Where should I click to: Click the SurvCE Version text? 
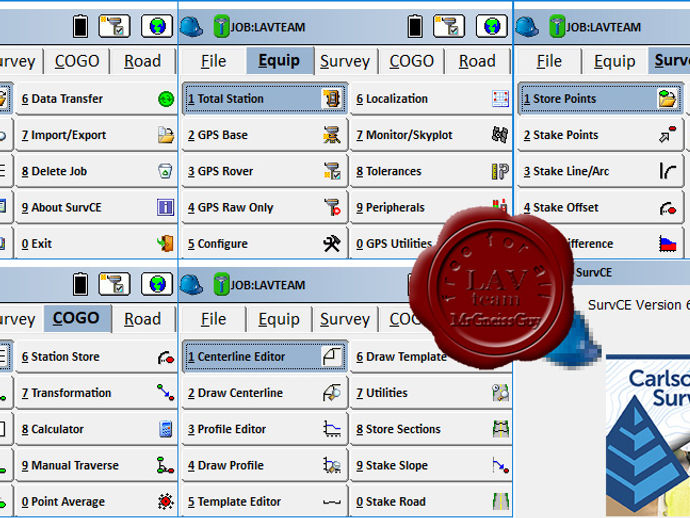coord(638,305)
